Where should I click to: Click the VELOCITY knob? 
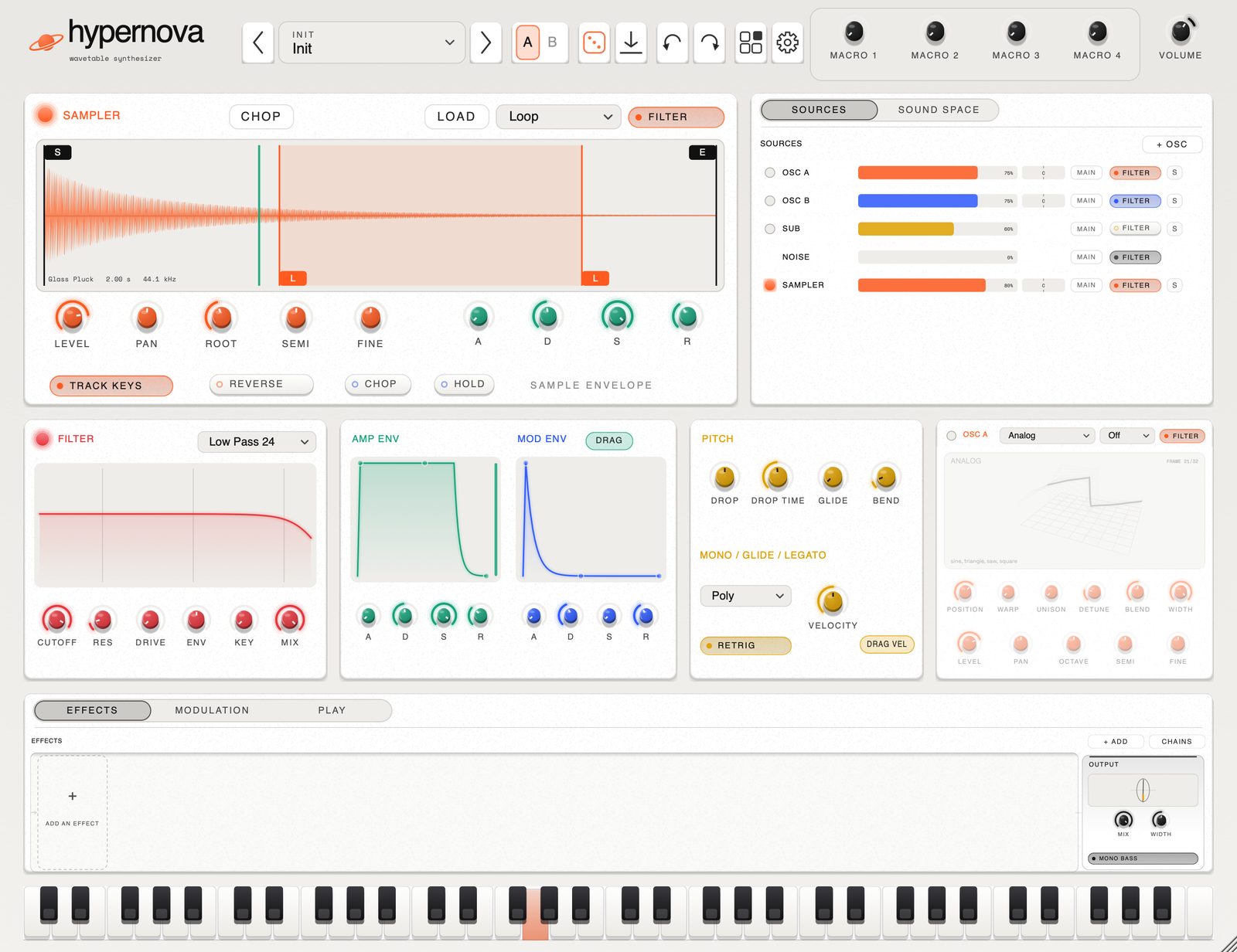tap(832, 600)
